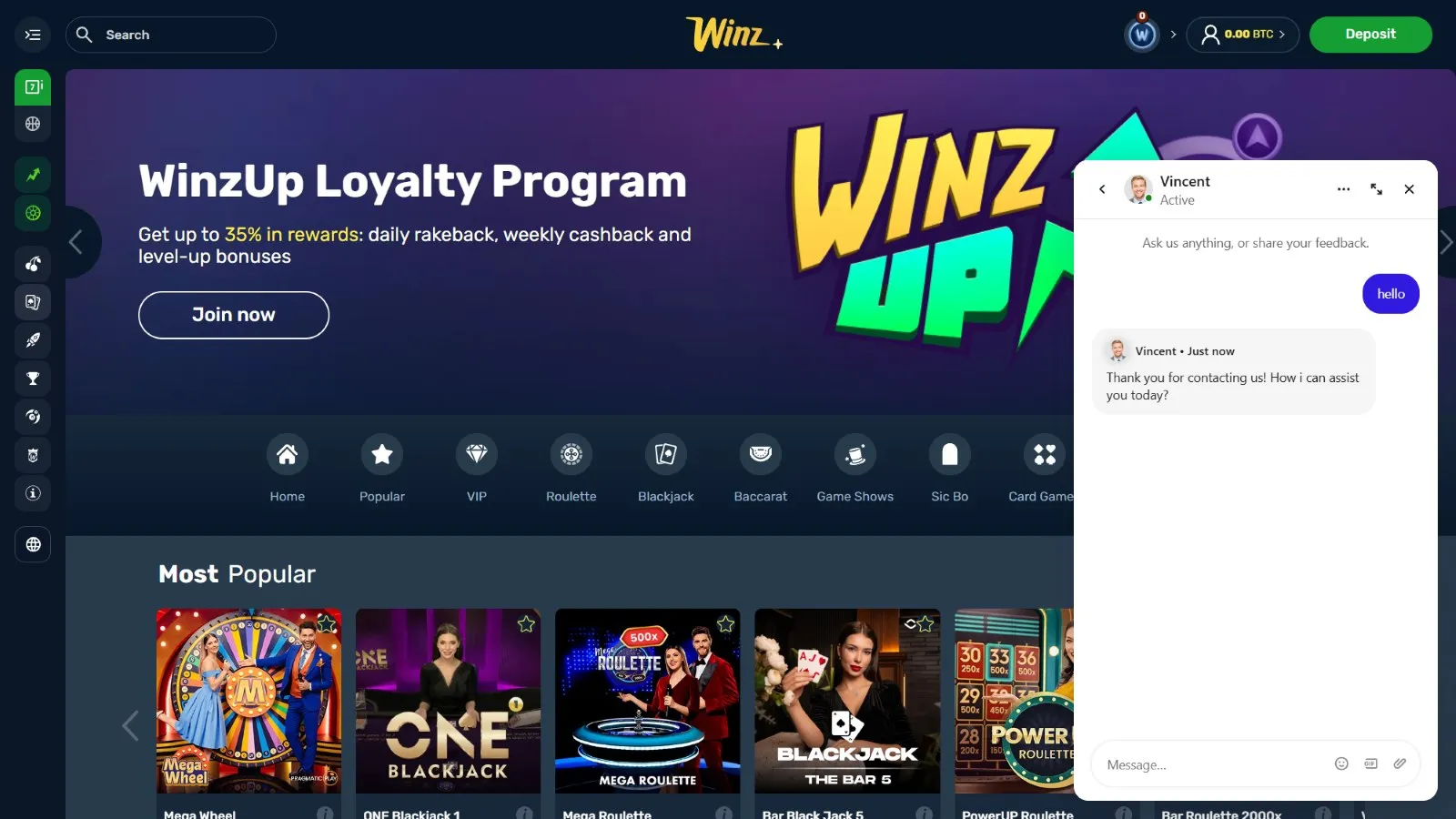The image size is (1456, 819).
Task: Expand the 0.00 BTC balance menu
Action: click(1243, 35)
